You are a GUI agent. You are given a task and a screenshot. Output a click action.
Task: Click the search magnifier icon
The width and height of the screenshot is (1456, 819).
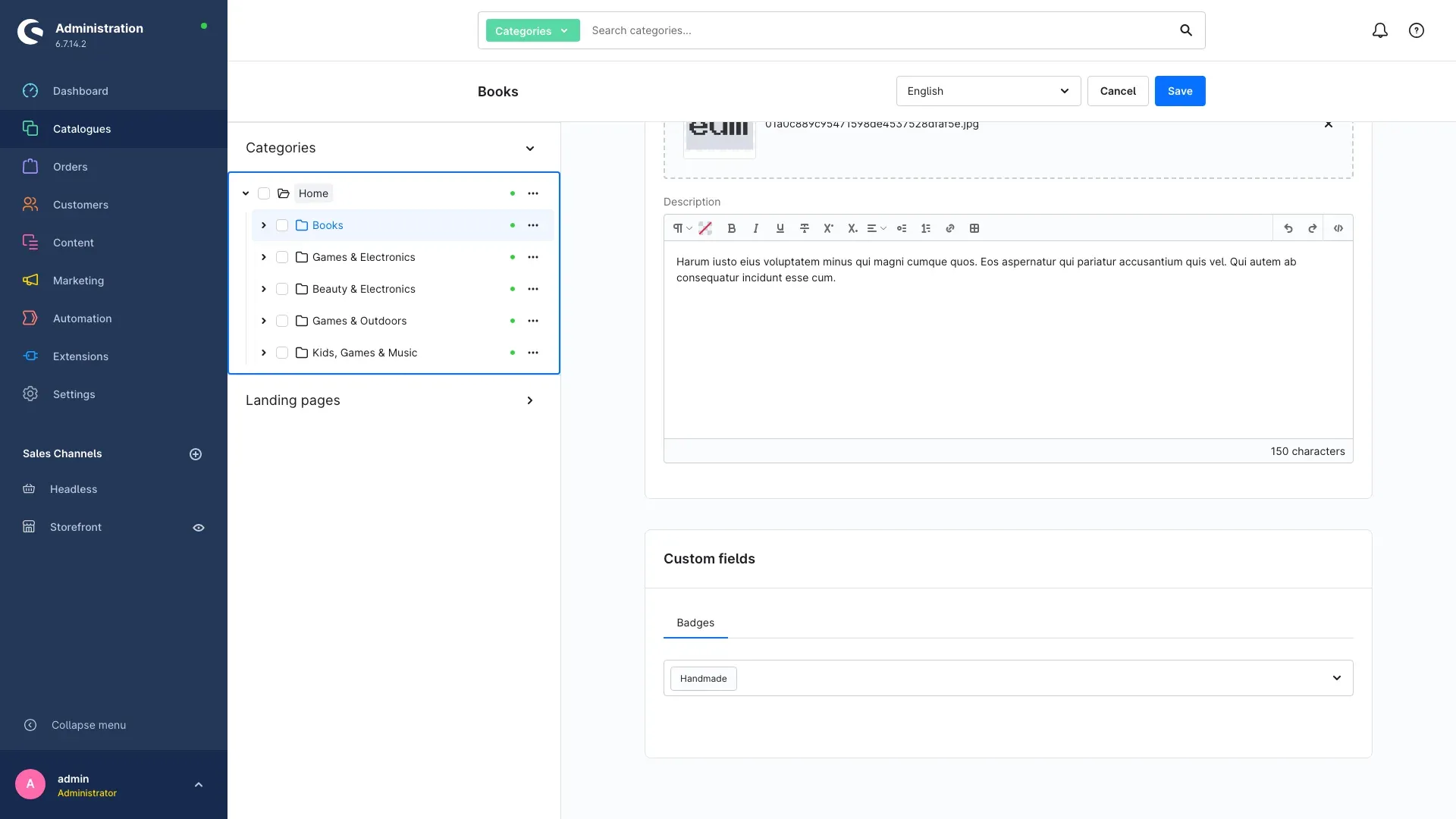[x=1186, y=30]
